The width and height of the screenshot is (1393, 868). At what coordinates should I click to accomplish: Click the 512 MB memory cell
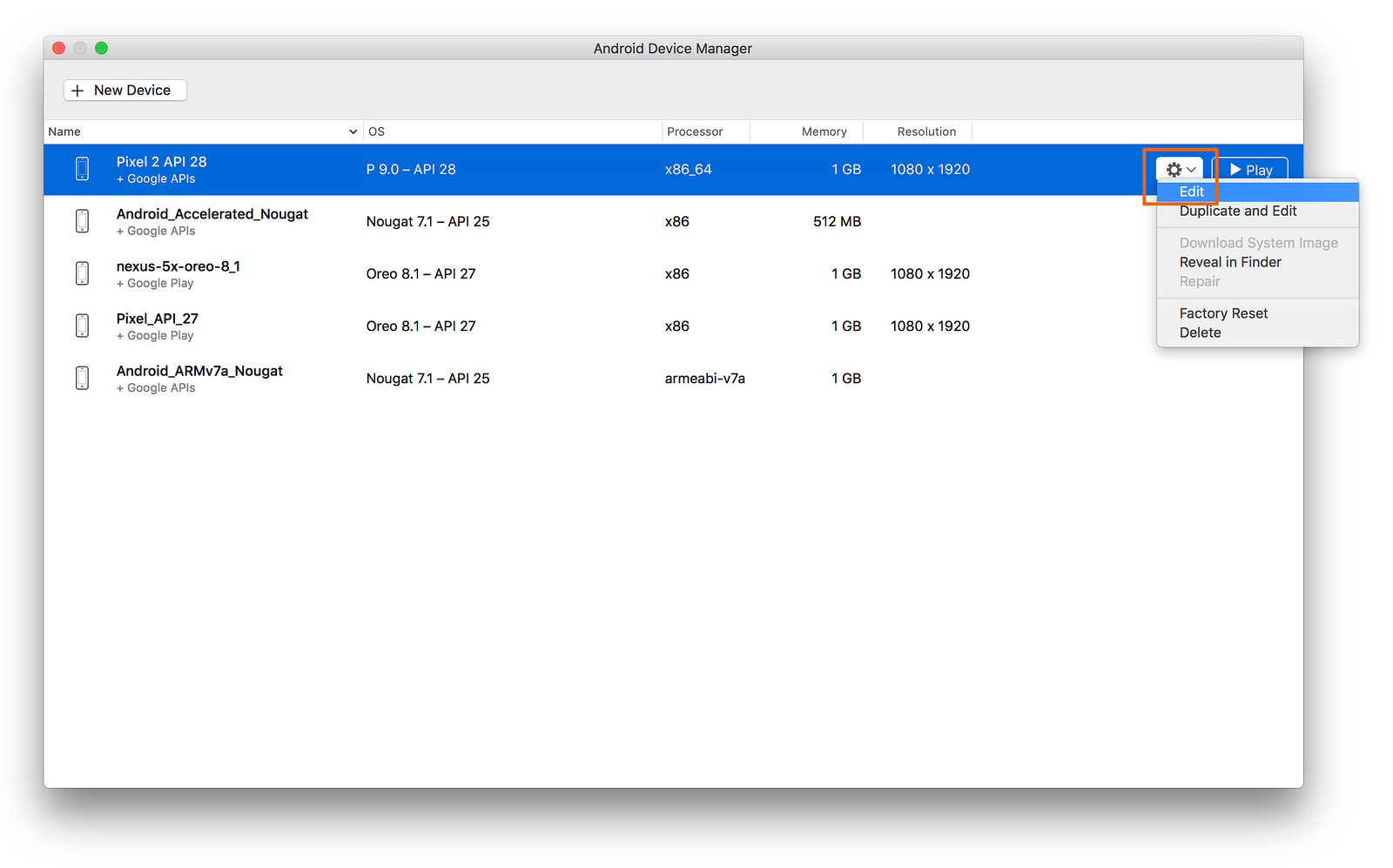click(837, 222)
